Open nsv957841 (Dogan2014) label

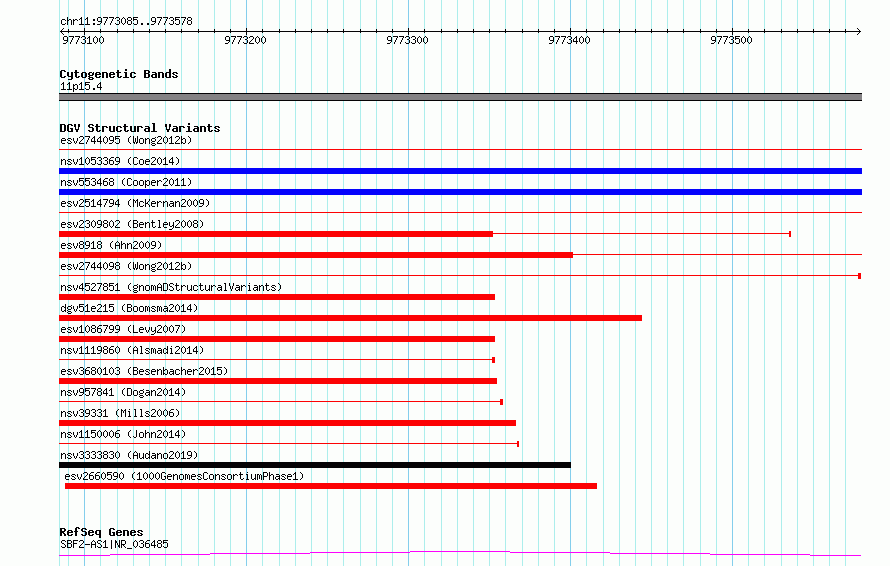coord(123,392)
